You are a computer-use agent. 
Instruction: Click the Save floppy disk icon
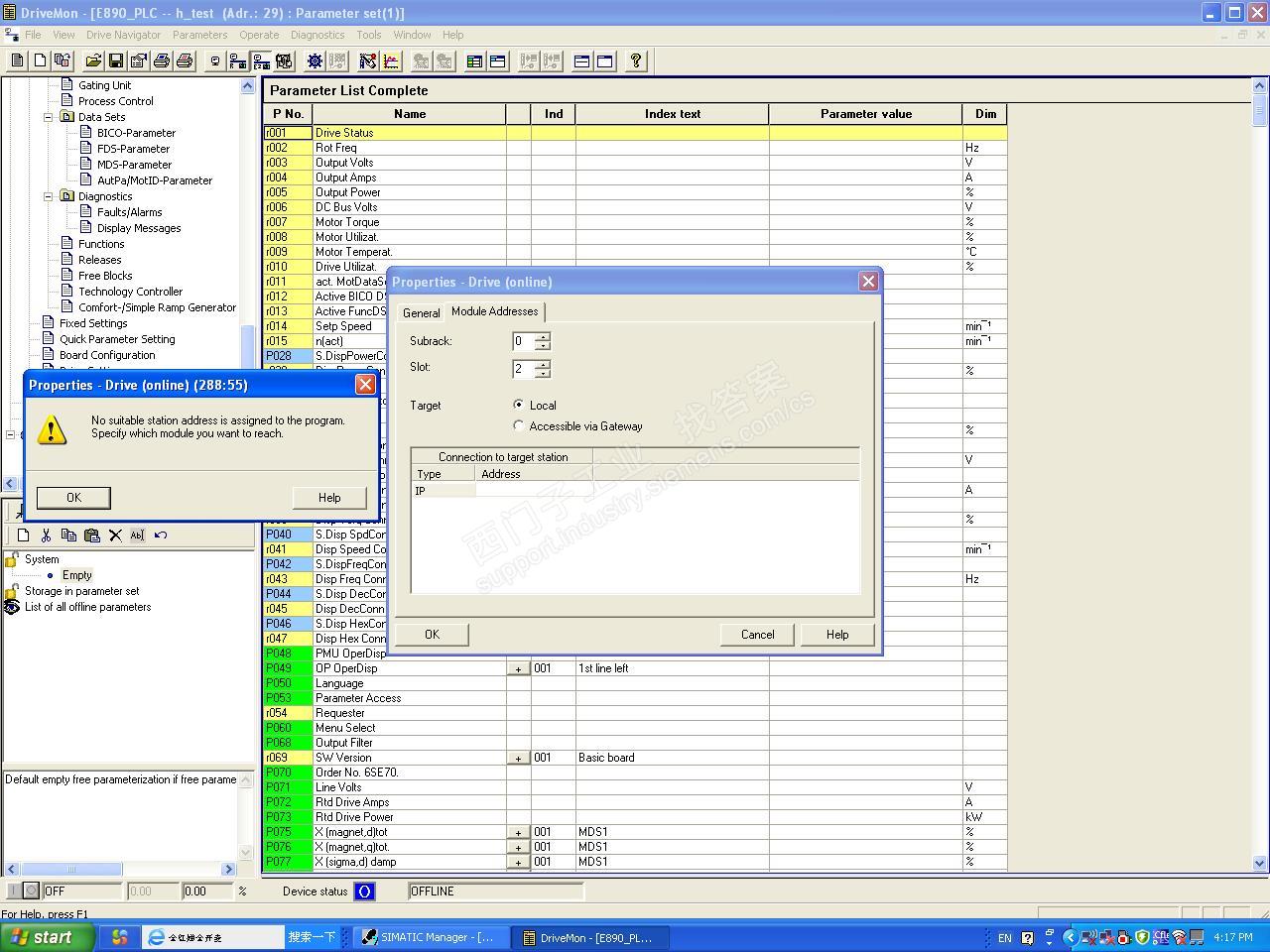point(116,61)
